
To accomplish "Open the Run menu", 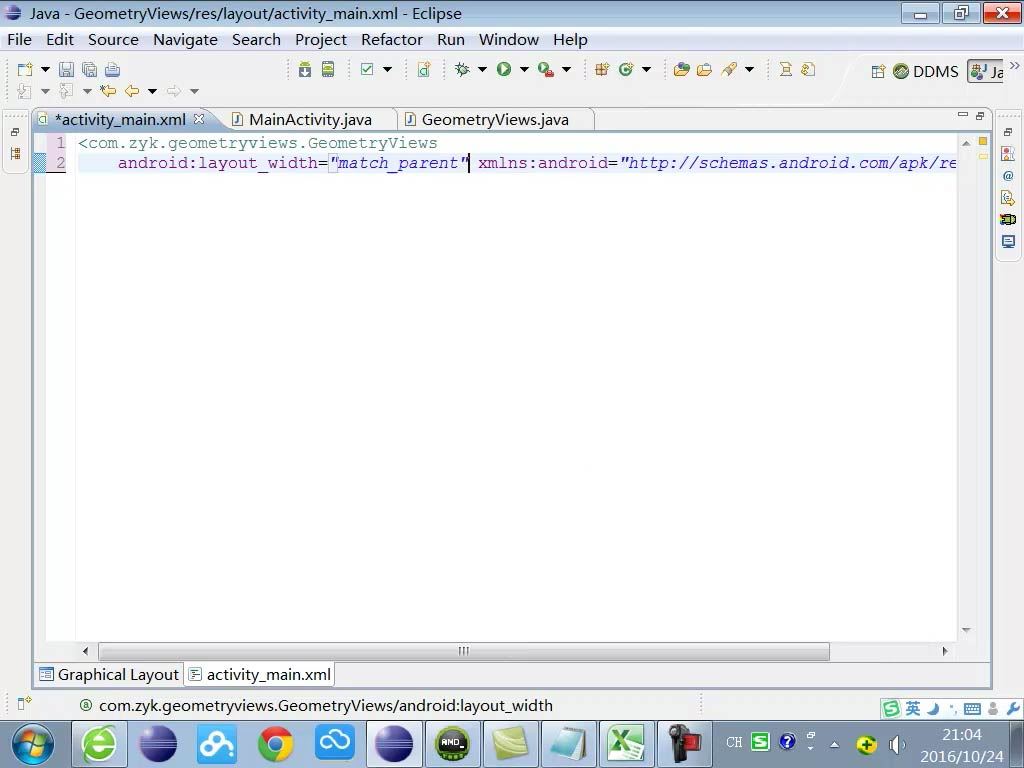I will [451, 40].
